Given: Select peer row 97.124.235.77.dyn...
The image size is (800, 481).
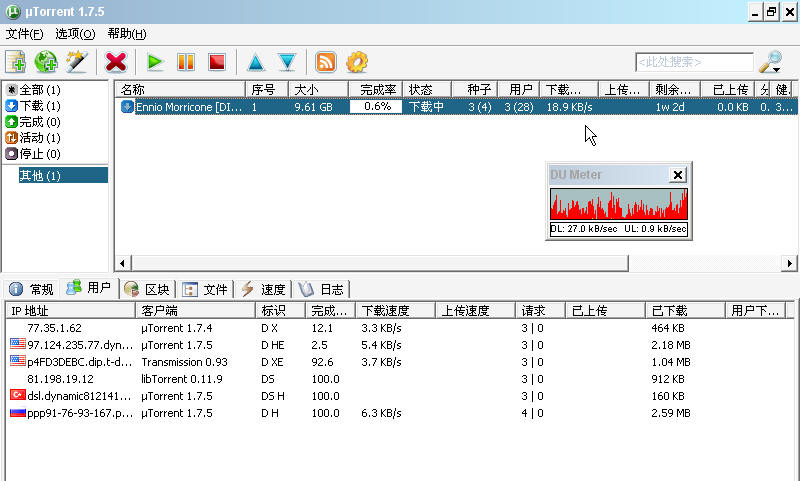Looking at the screenshot, I should tap(400, 345).
